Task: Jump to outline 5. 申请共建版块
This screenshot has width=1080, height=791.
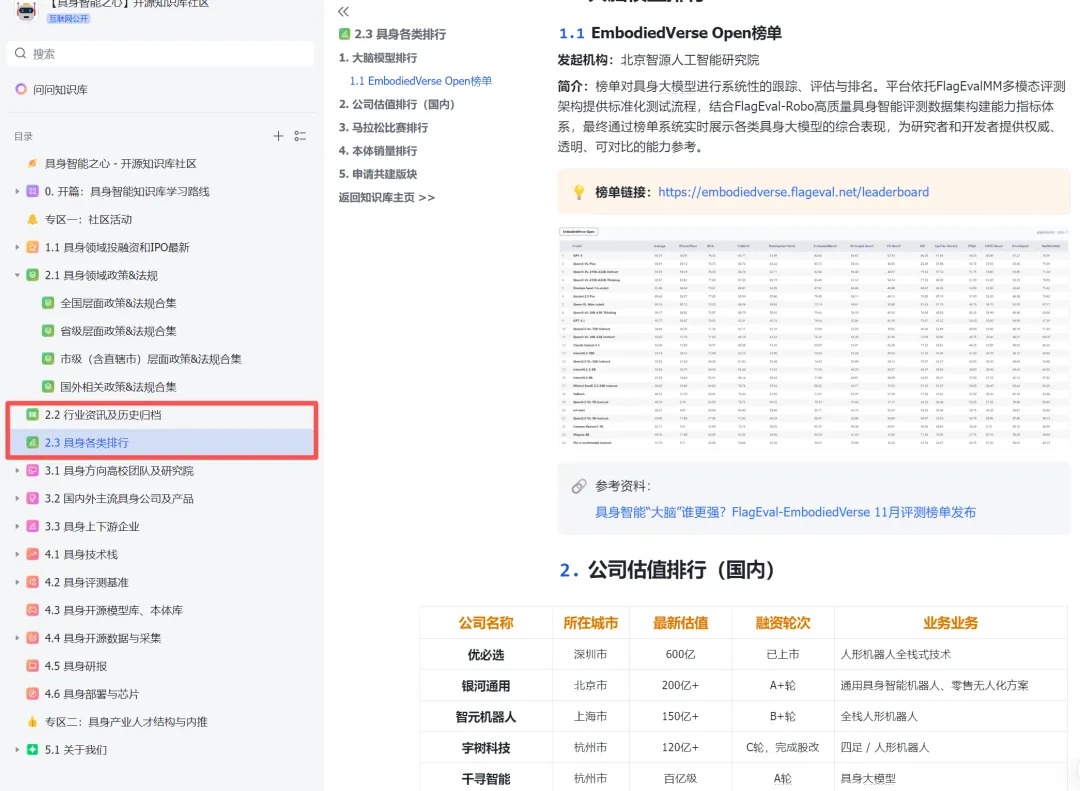Action: (377, 174)
